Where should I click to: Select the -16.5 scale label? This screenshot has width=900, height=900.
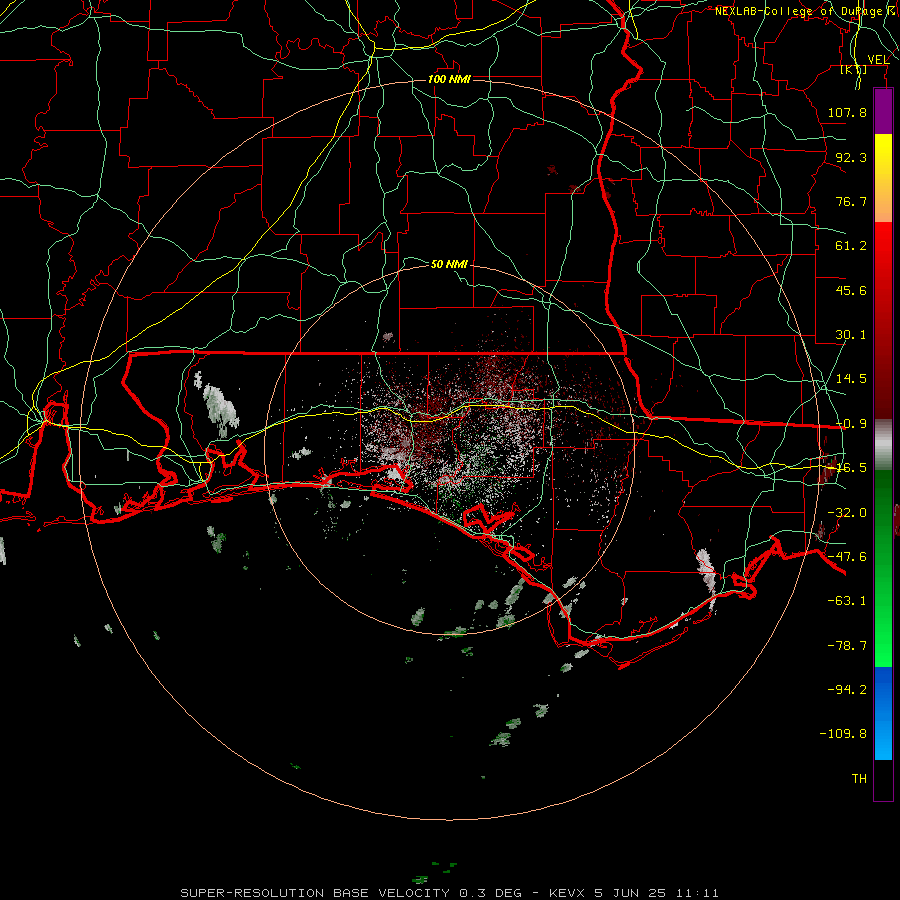coord(851,468)
